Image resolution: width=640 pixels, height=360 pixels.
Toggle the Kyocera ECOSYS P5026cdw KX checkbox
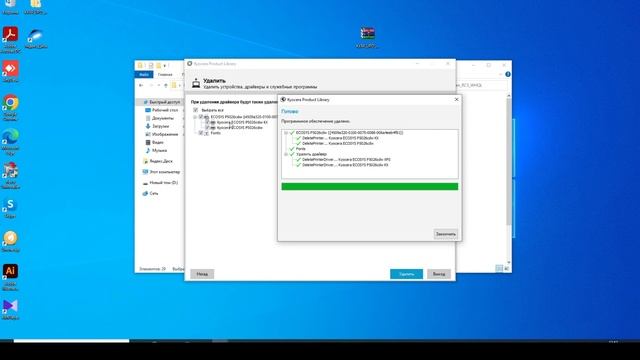click(x=207, y=122)
